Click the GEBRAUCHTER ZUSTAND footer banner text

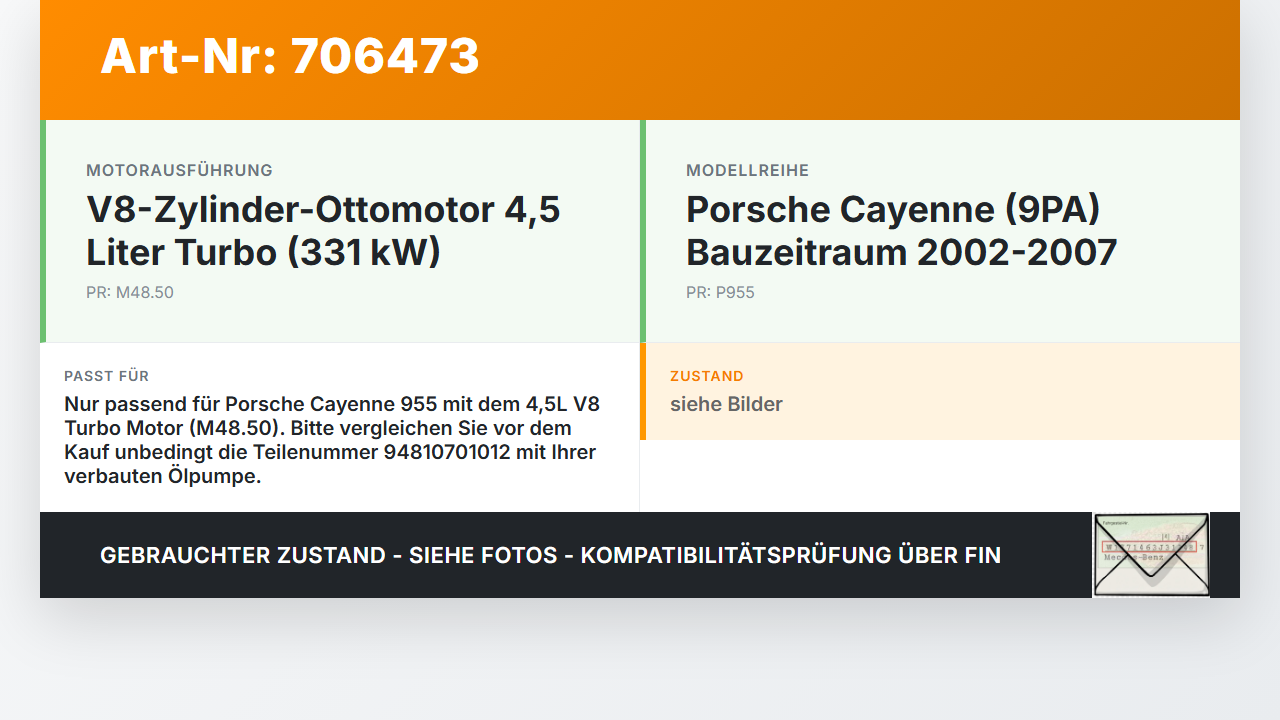(x=550, y=555)
